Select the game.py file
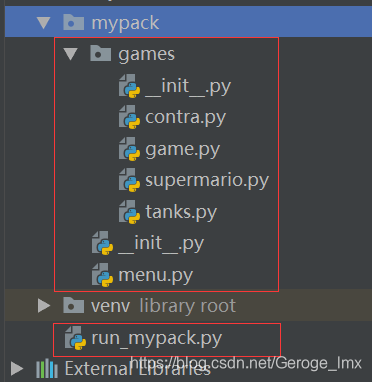Screen dimensions: 372x382 click(x=183, y=149)
